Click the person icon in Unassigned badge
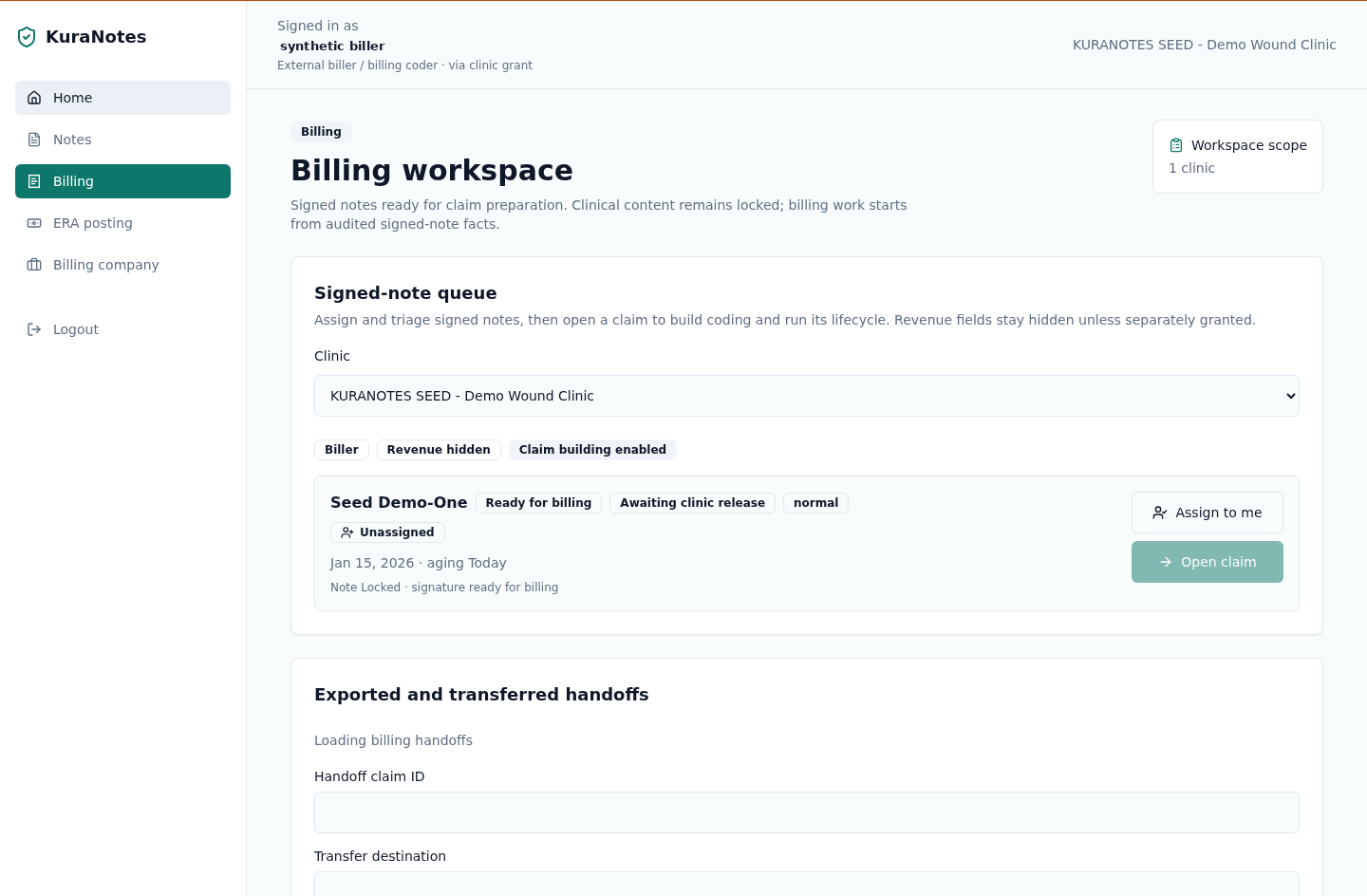This screenshot has height=896, width=1367. 347,532
